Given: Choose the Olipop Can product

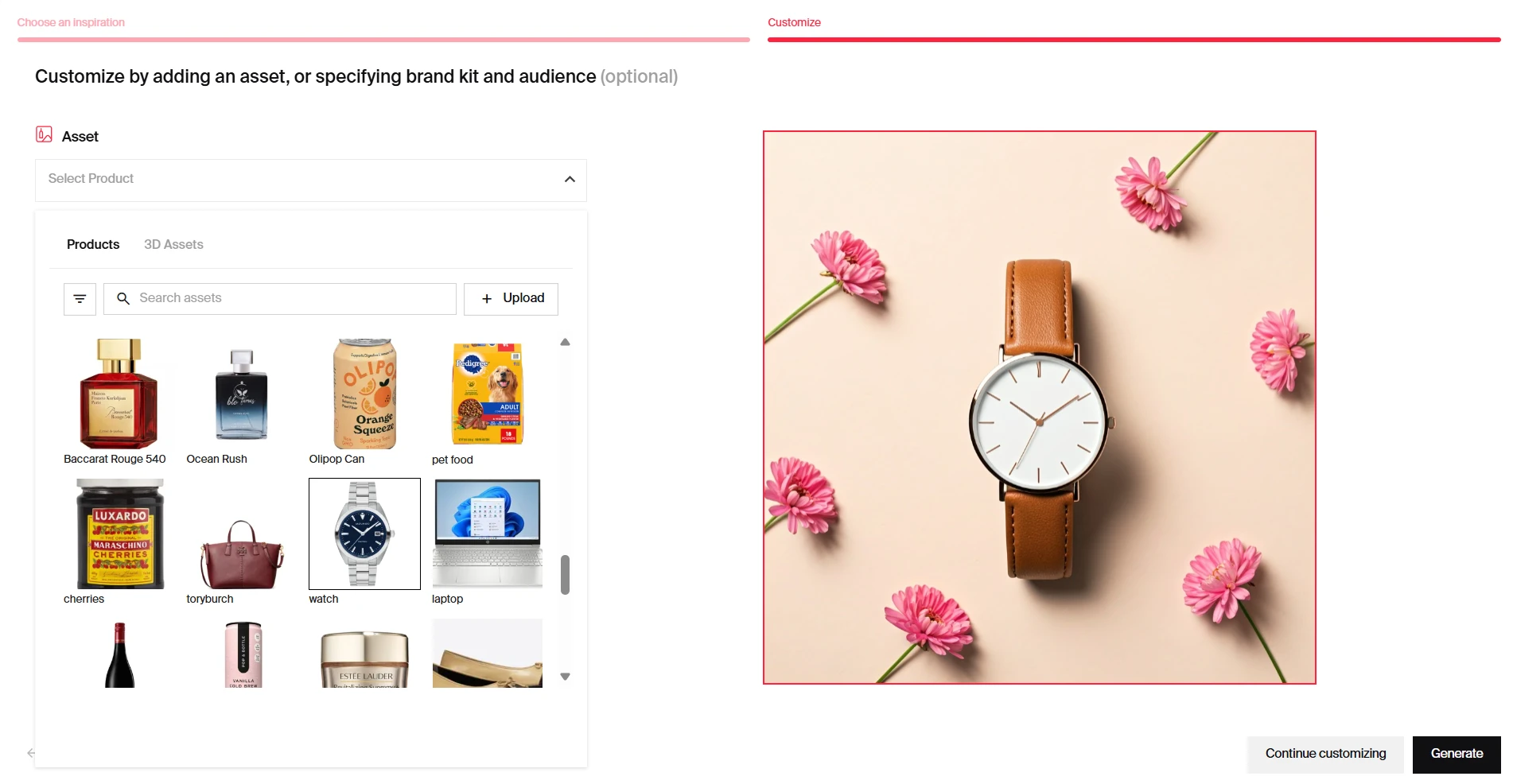Looking at the screenshot, I should click(x=364, y=394).
